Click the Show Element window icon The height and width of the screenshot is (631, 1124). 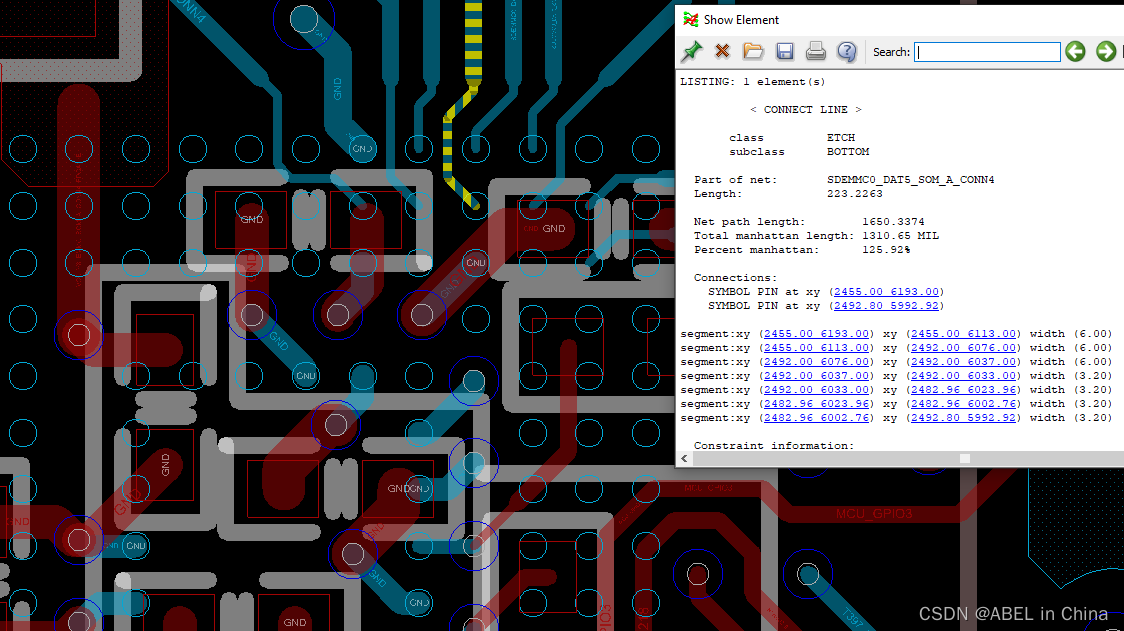tap(690, 19)
